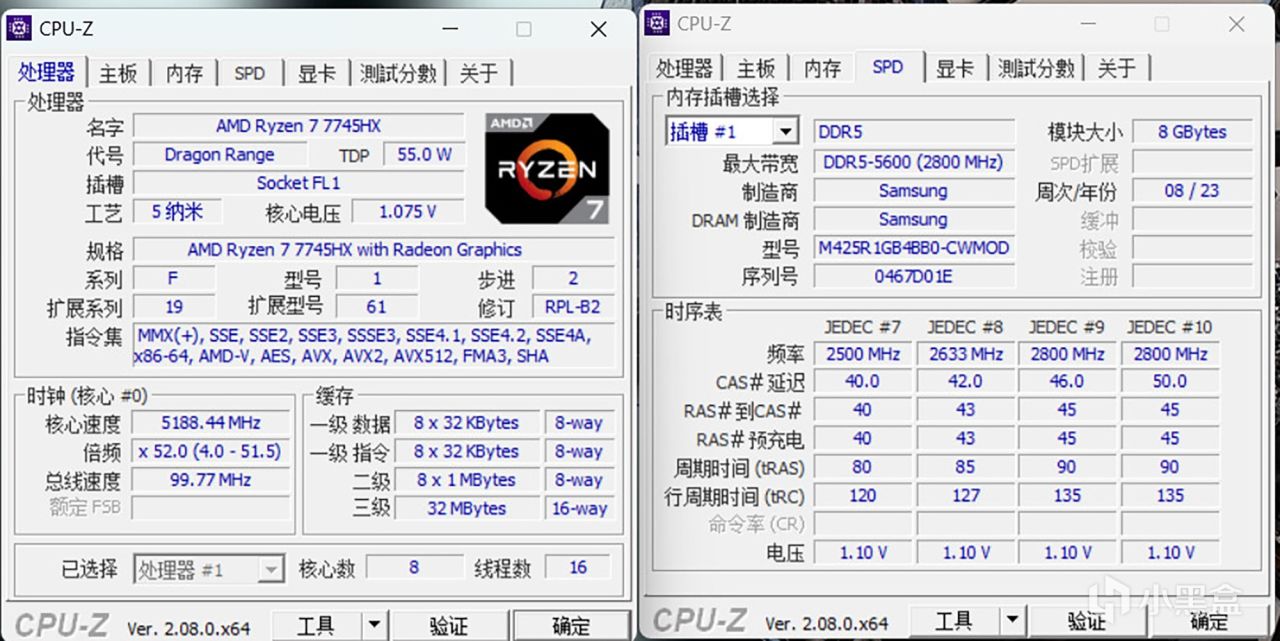Open the 关于 tab in left window

[x=478, y=73]
